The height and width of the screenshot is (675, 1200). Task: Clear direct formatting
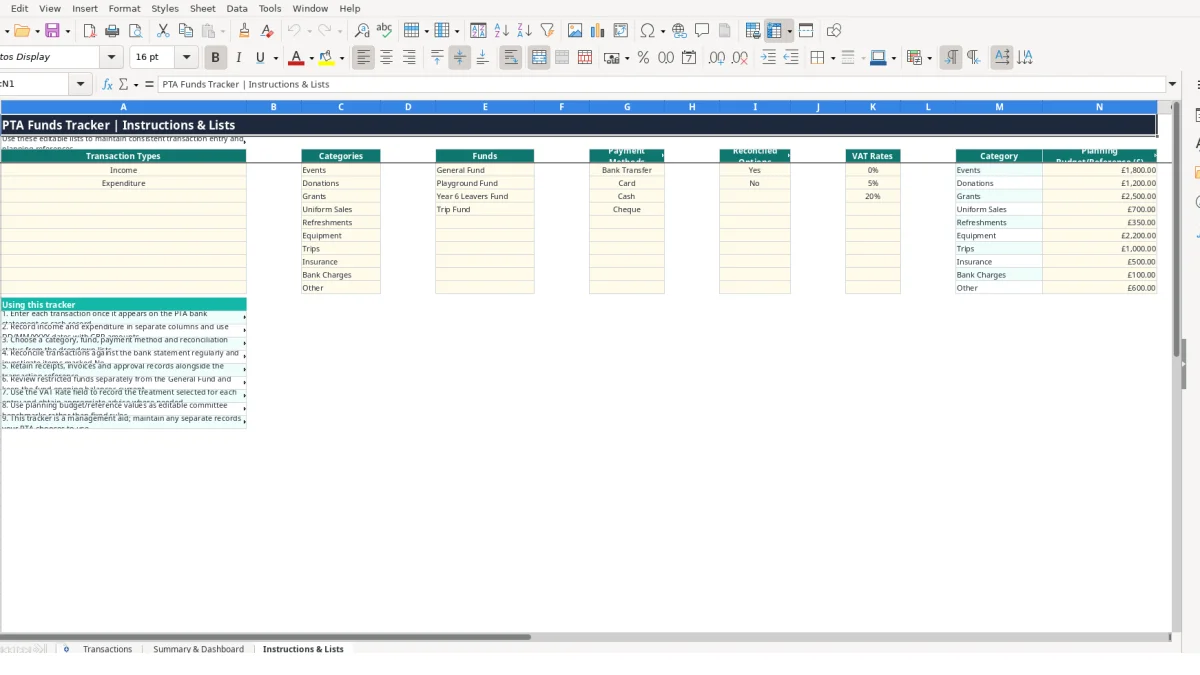coord(267,31)
